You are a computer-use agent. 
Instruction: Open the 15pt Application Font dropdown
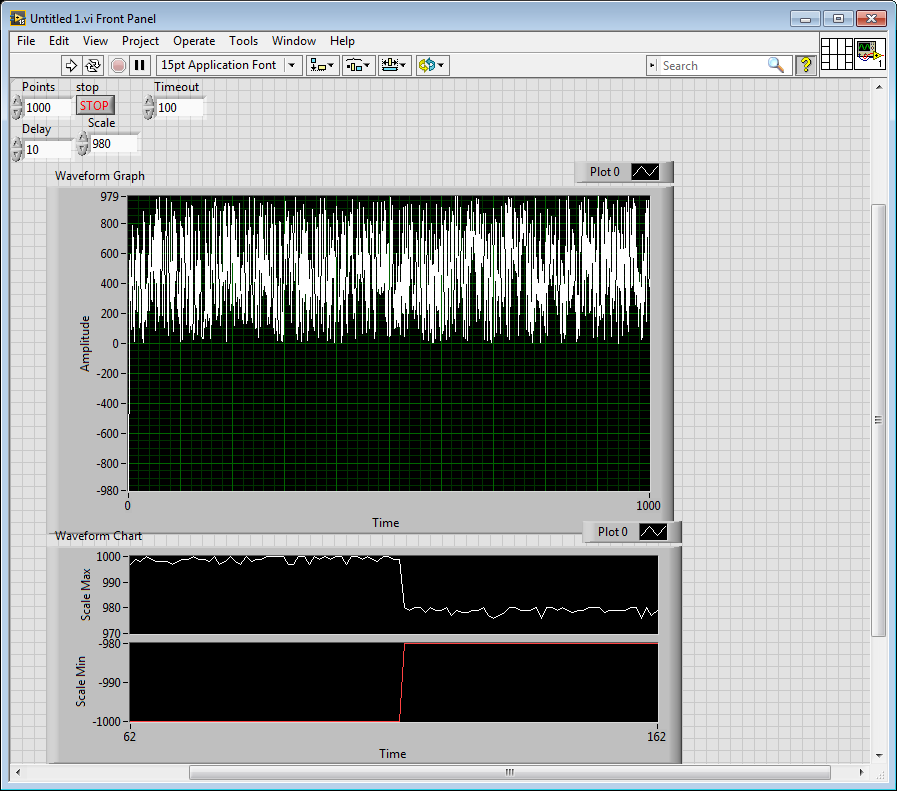(x=229, y=65)
